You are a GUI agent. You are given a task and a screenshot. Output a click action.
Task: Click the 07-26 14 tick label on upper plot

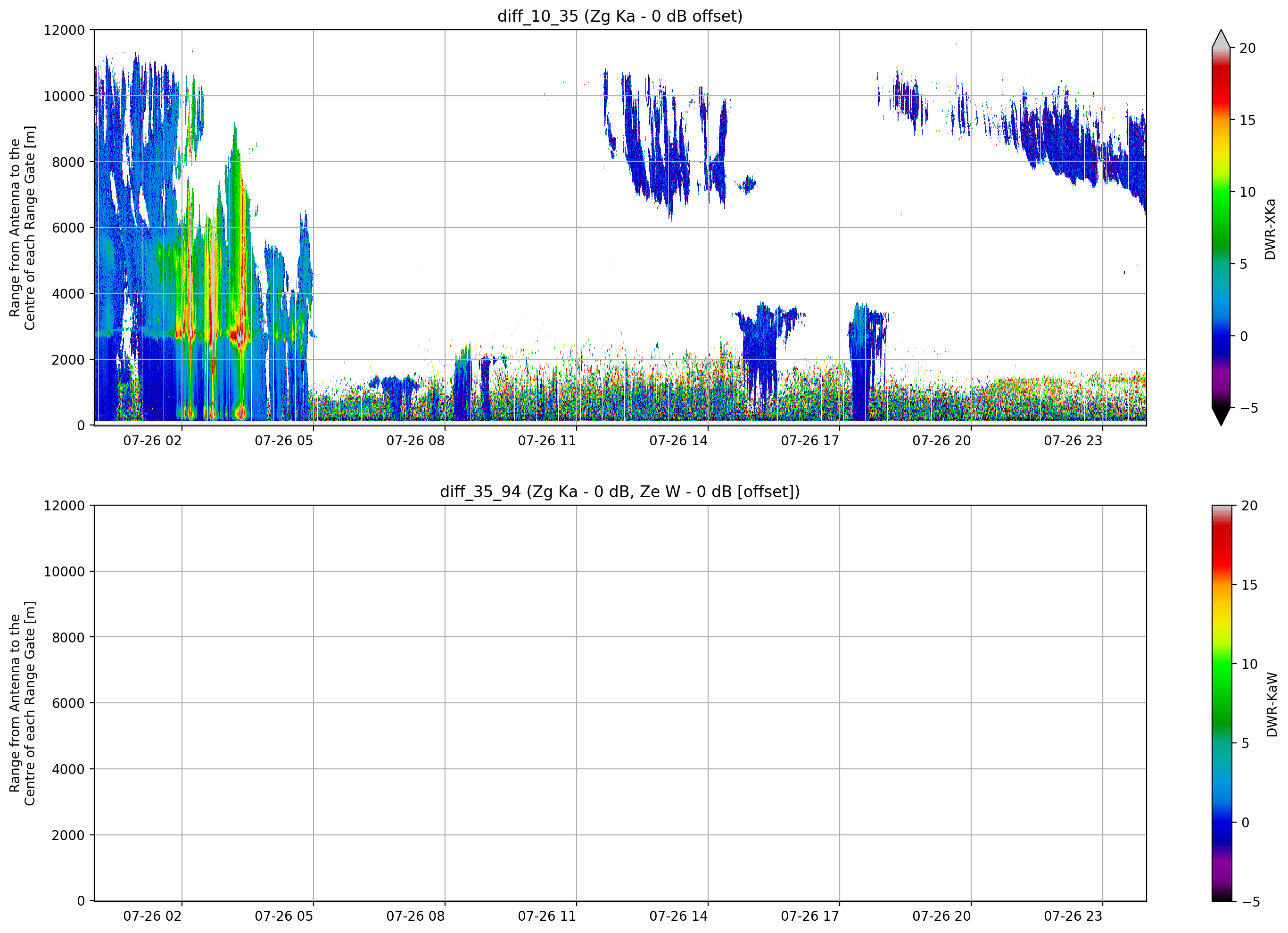point(678,441)
